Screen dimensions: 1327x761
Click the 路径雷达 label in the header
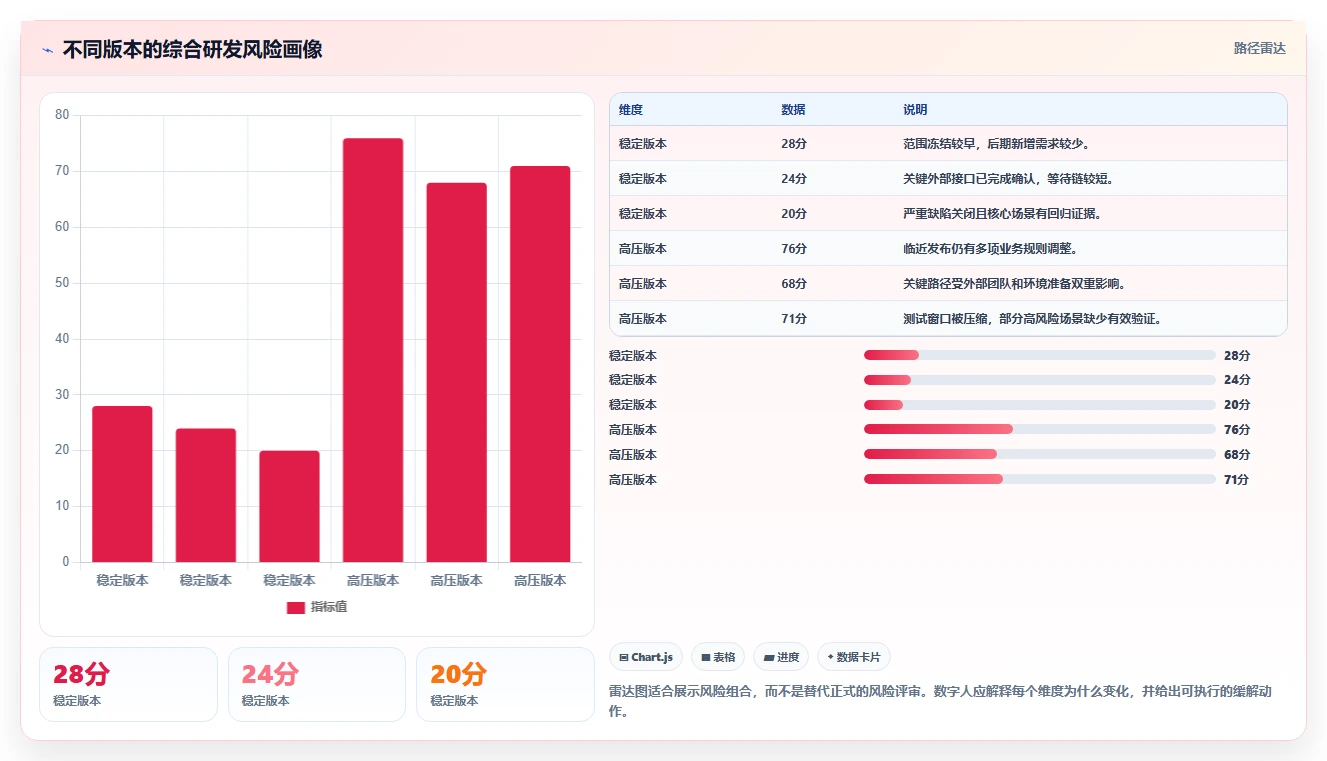[1260, 48]
